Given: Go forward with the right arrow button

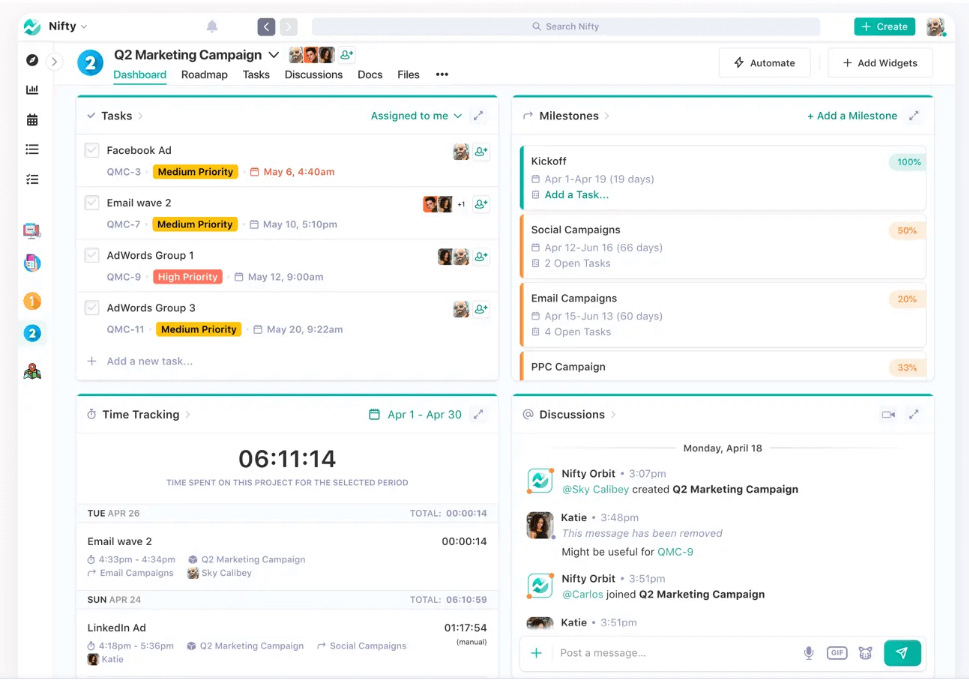Looking at the screenshot, I should [x=289, y=27].
